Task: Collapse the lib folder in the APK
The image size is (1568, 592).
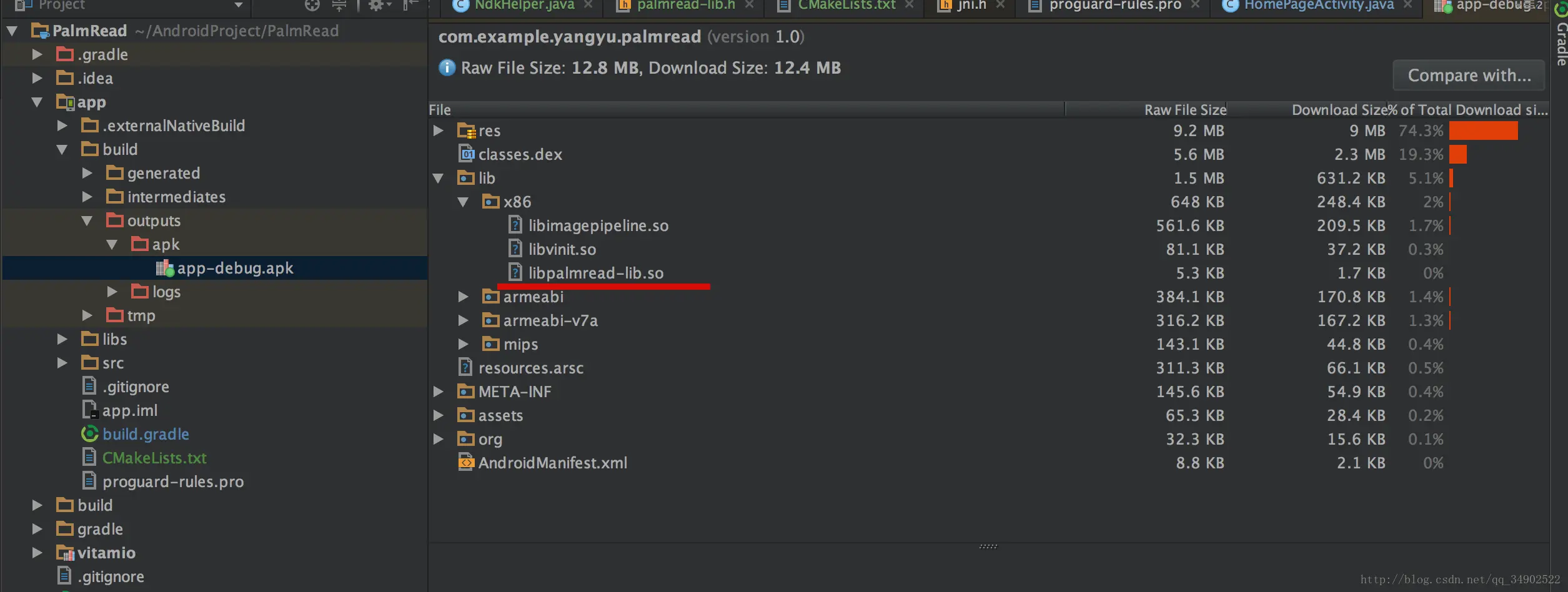Action: pyautogui.click(x=439, y=178)
